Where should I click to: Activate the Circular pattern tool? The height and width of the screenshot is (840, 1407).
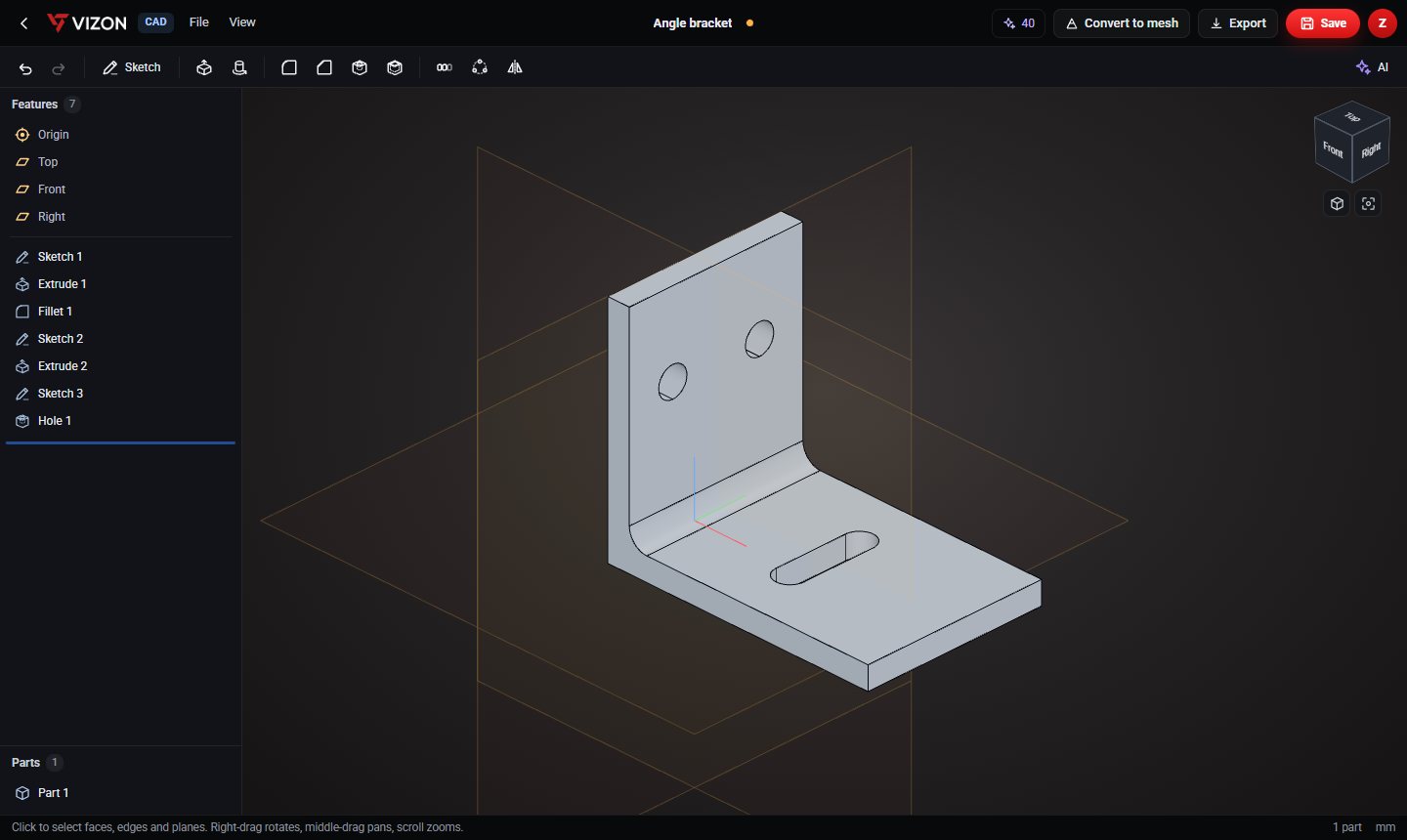480,67
